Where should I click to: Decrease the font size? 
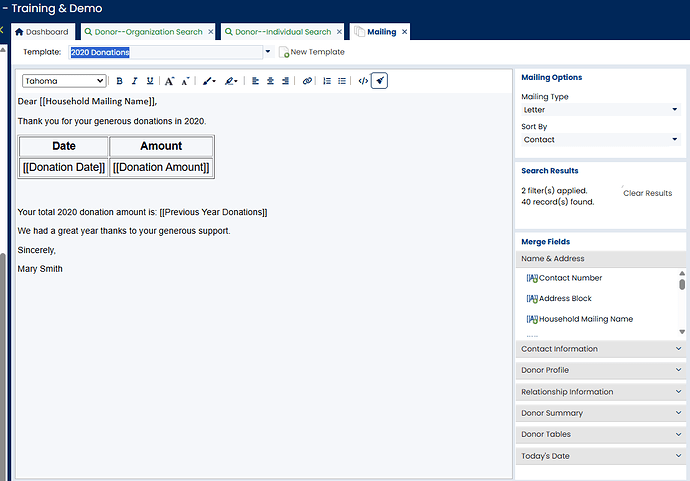point(185,81)
